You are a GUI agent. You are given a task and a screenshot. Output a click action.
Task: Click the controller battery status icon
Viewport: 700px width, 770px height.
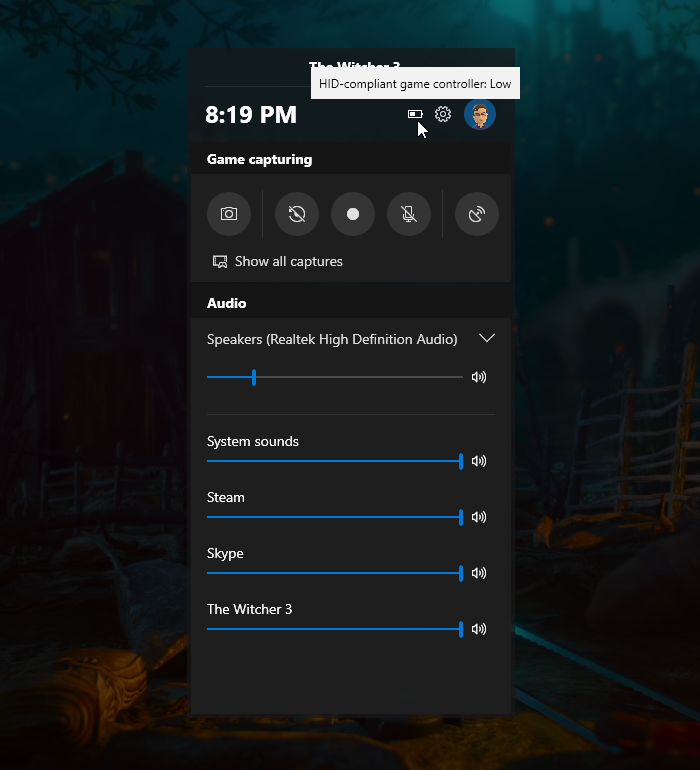pos(415,114)
